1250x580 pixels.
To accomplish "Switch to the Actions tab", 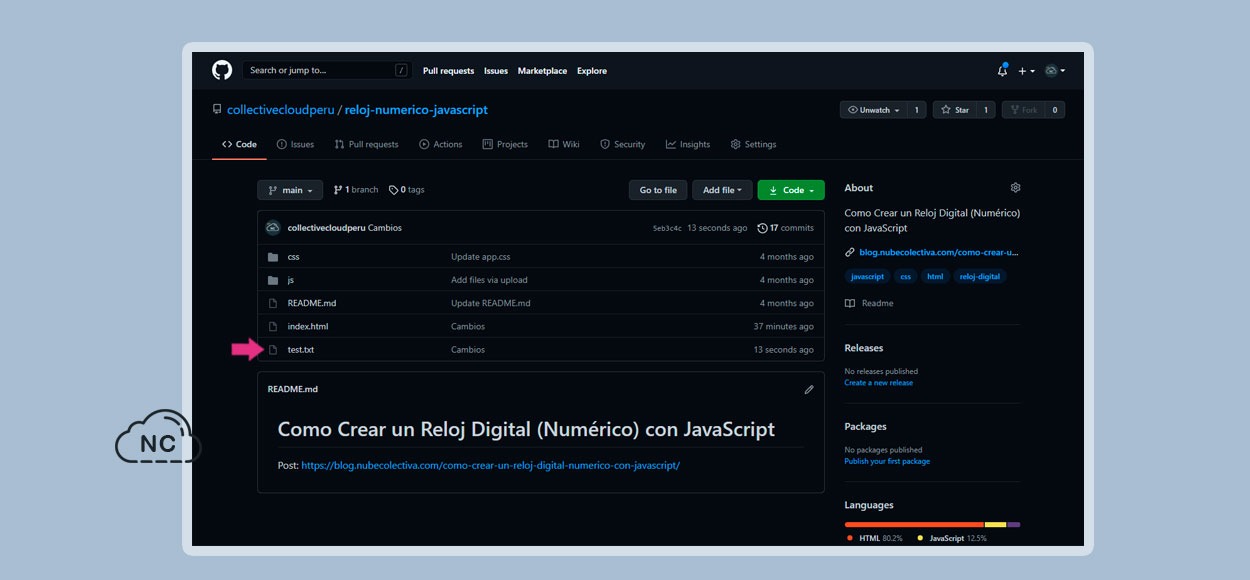I will click(441, 144).
